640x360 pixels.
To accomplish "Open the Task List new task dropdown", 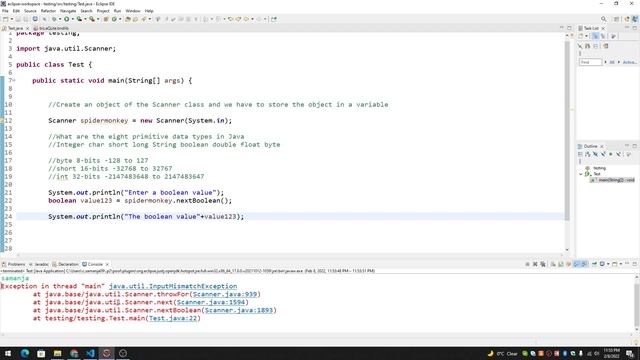I will click(587, 36).
